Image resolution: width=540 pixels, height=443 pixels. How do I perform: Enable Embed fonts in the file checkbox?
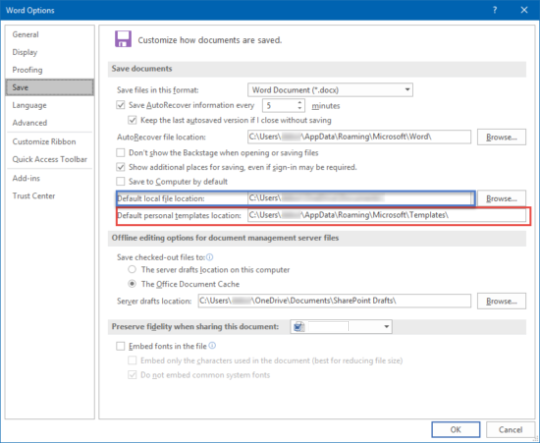(121, 346)
